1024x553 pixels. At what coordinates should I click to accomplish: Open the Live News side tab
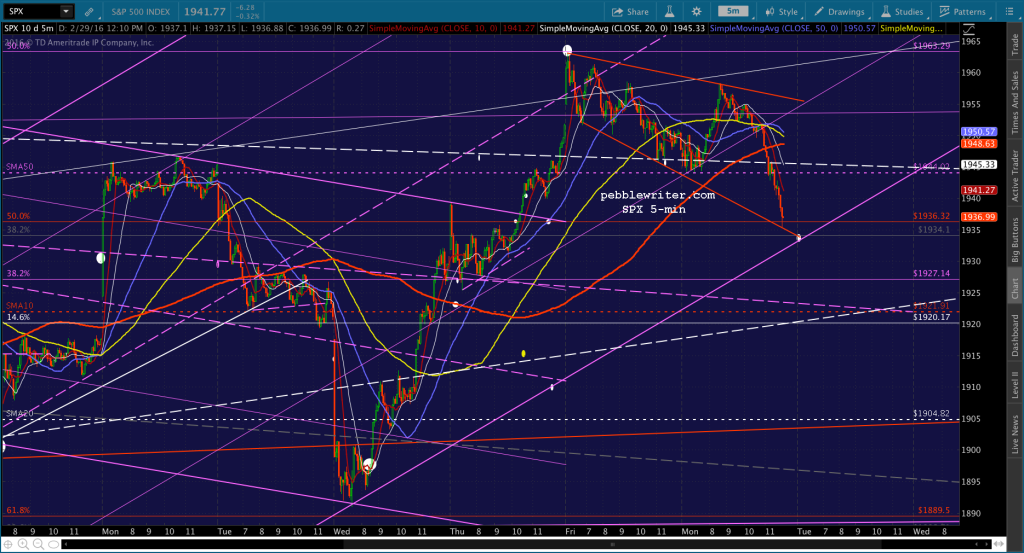tap(1015, 434)
